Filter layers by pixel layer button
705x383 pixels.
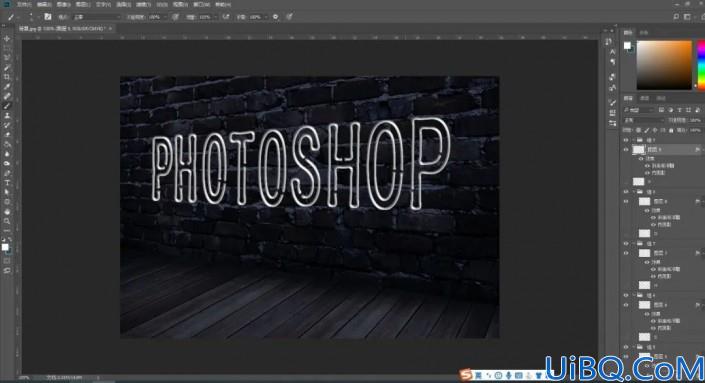(661, 110)
